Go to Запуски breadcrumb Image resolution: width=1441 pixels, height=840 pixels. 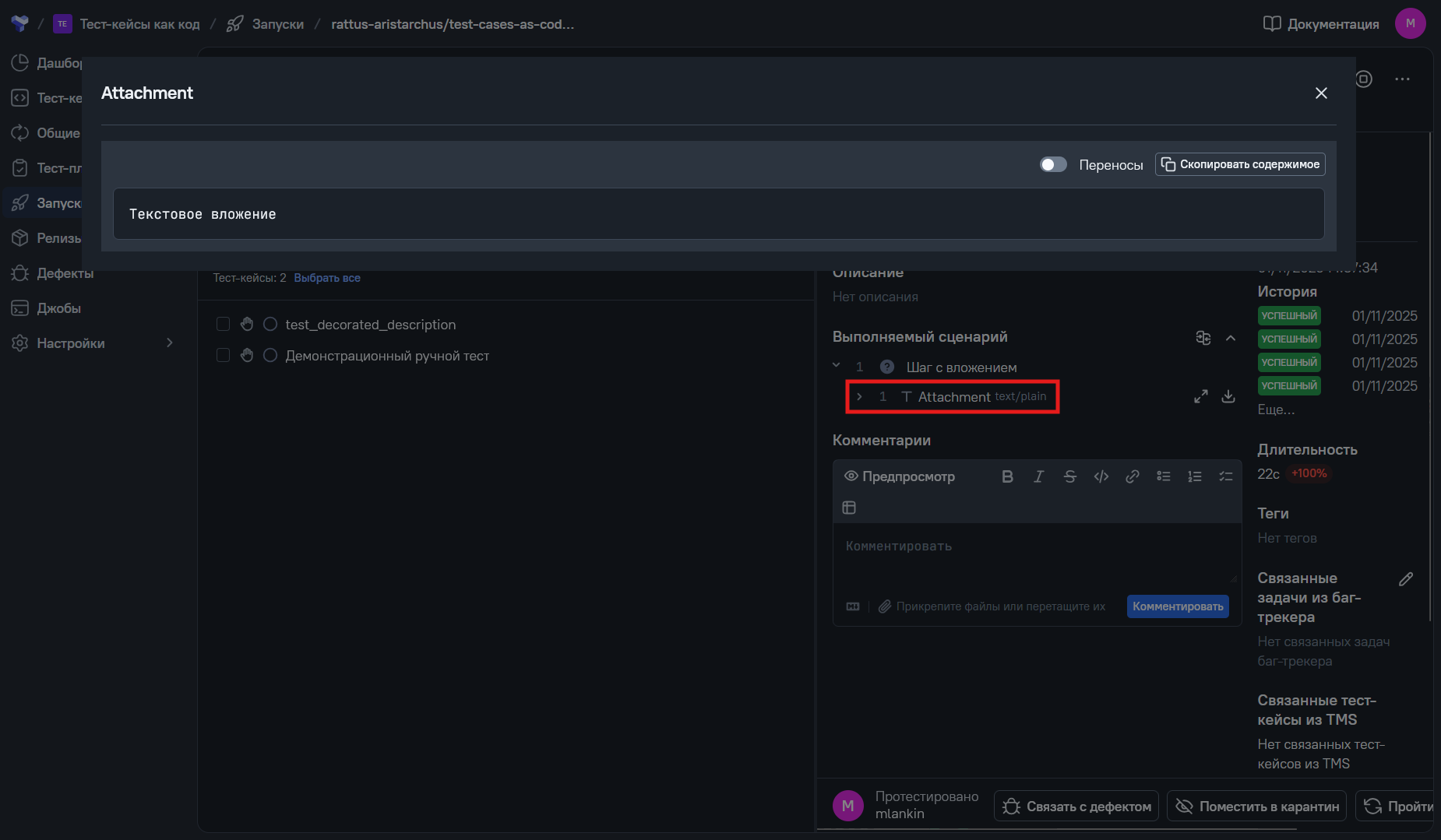click(265, 24)
